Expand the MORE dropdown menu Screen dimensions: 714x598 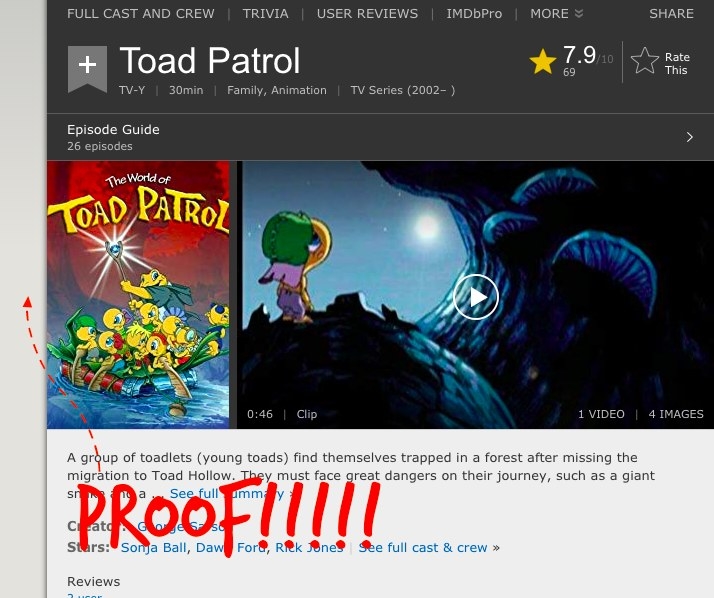tap(556, 14)
